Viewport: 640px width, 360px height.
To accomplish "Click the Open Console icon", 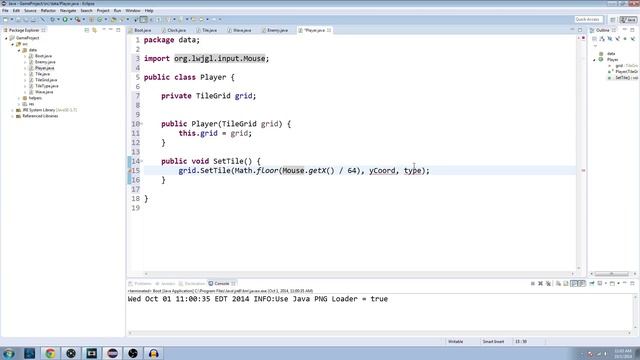I will [x=612, y=283].
